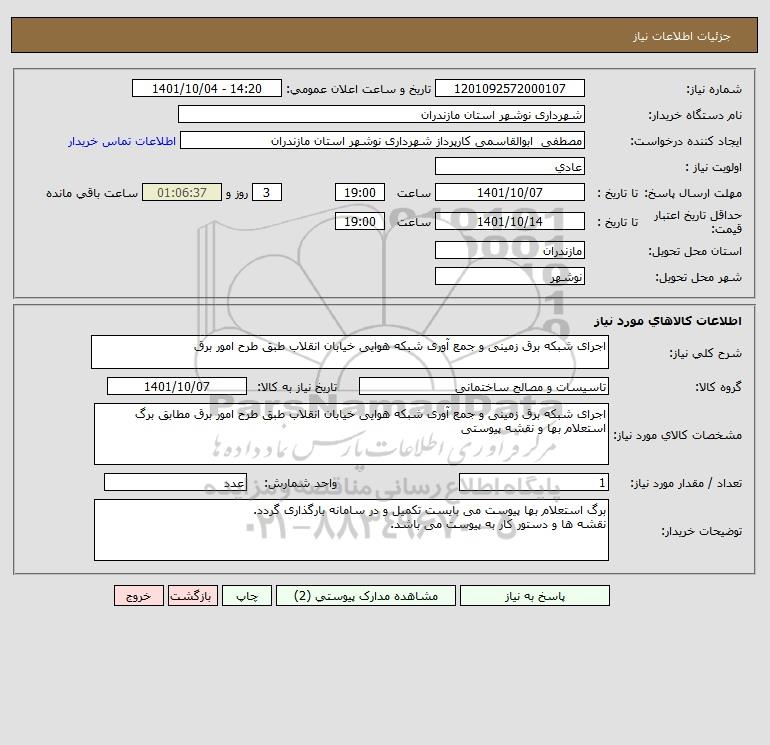Click the ایجاد کننده درخواست label
The image size is (770, 745).
686,141
